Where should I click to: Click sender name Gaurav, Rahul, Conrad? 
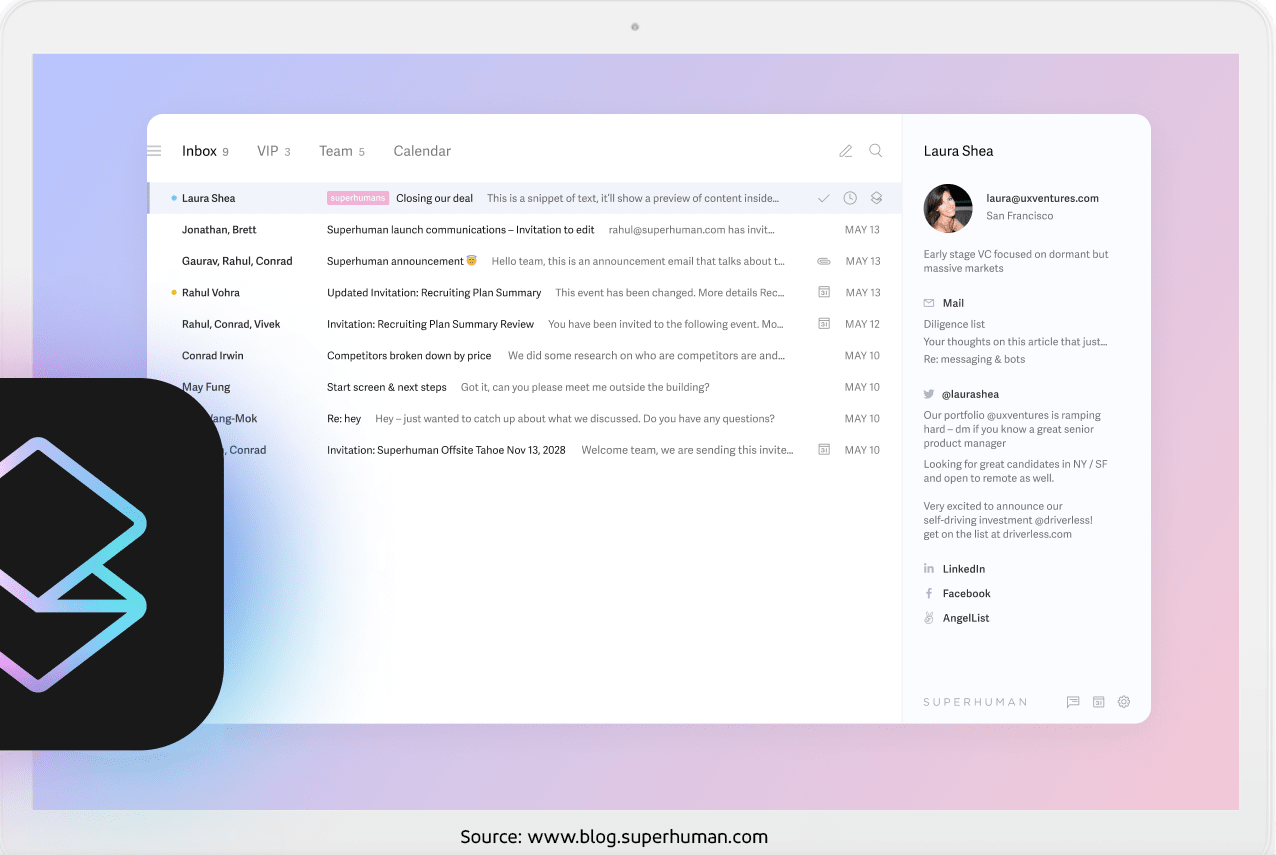237,261
